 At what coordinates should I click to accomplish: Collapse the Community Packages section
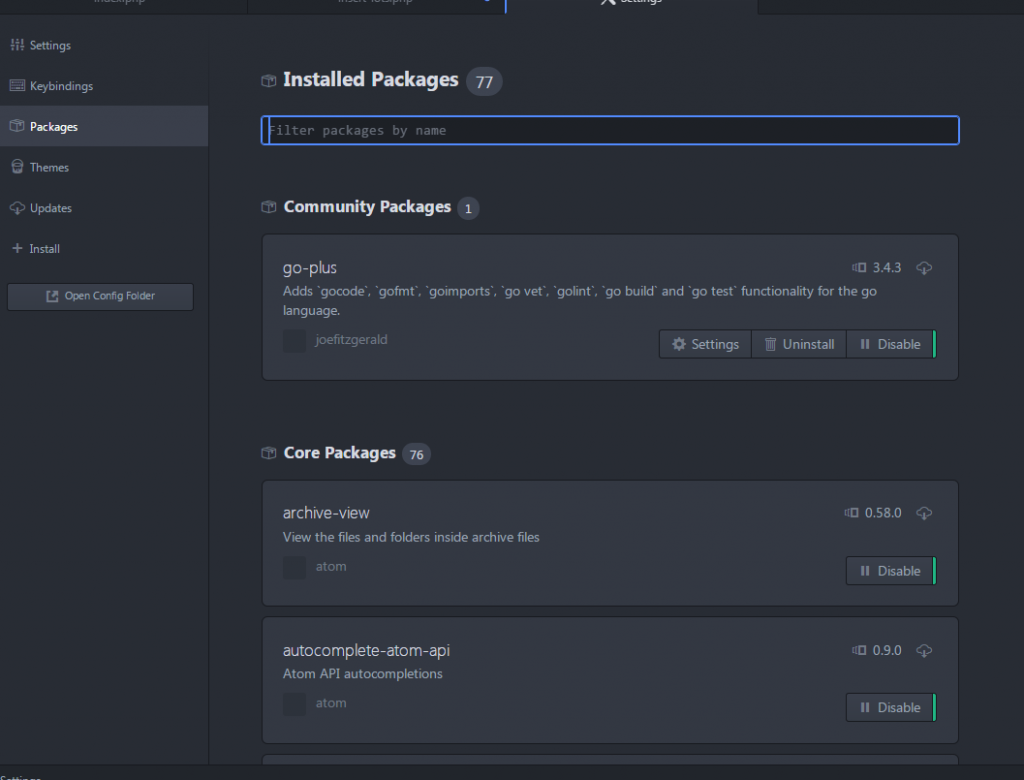pyautogui.click(x=367, y=207)
